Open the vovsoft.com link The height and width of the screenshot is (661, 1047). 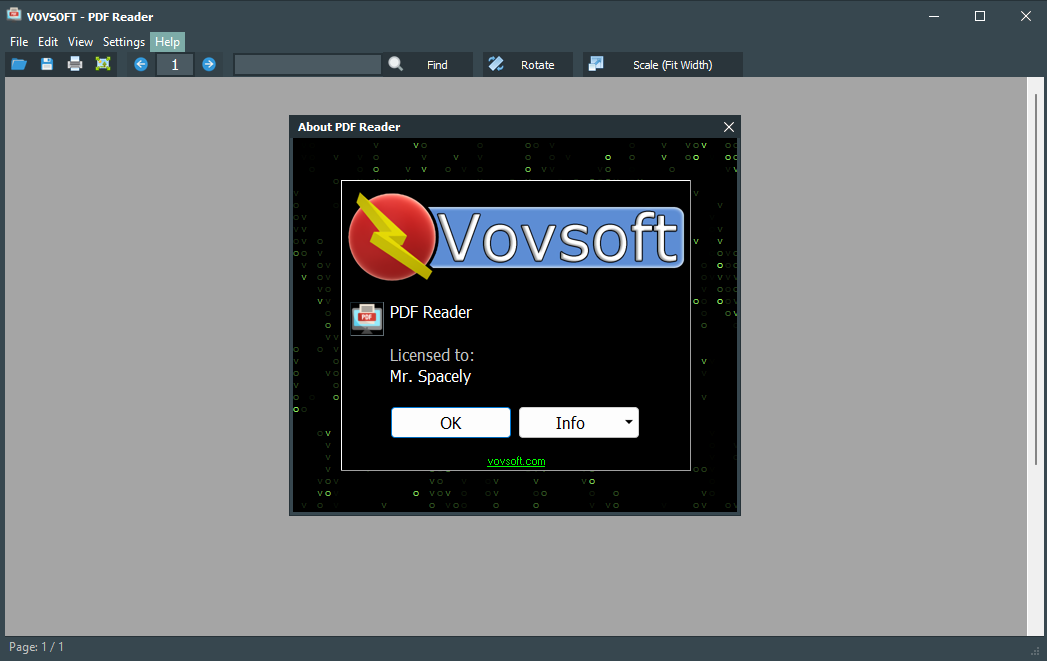click(516, 461)
